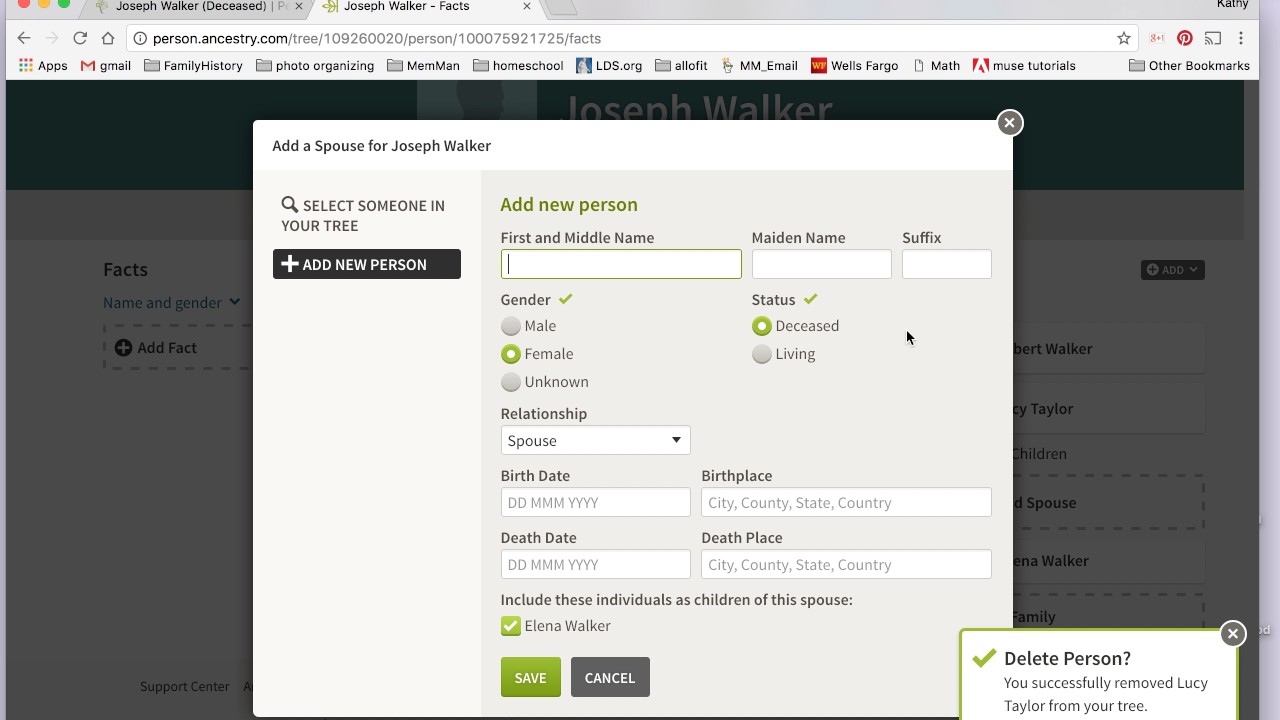Click Add Fact on the Facts page
1280x720 pixels.
tap(156, 348)
